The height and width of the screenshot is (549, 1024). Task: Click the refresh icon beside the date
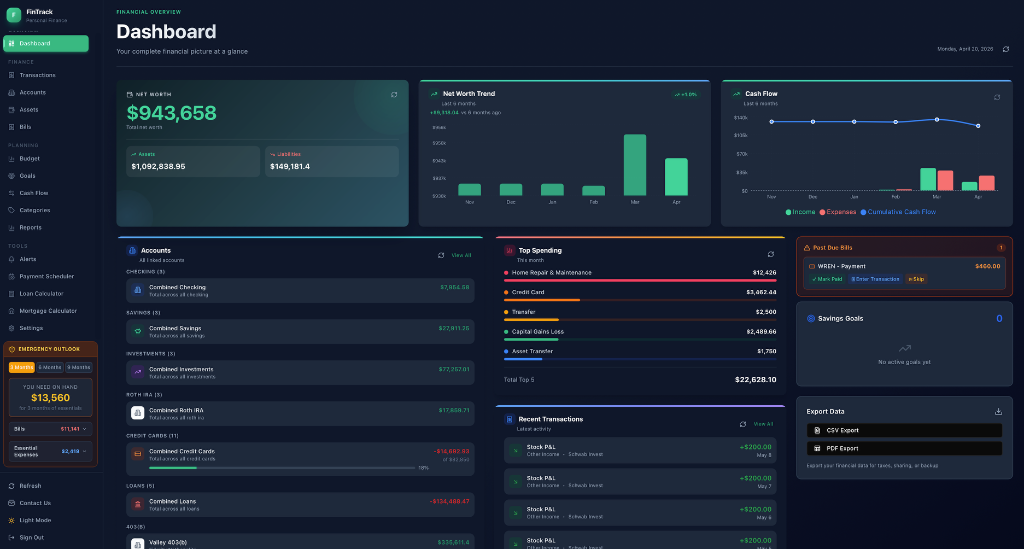pos(1006,49)
